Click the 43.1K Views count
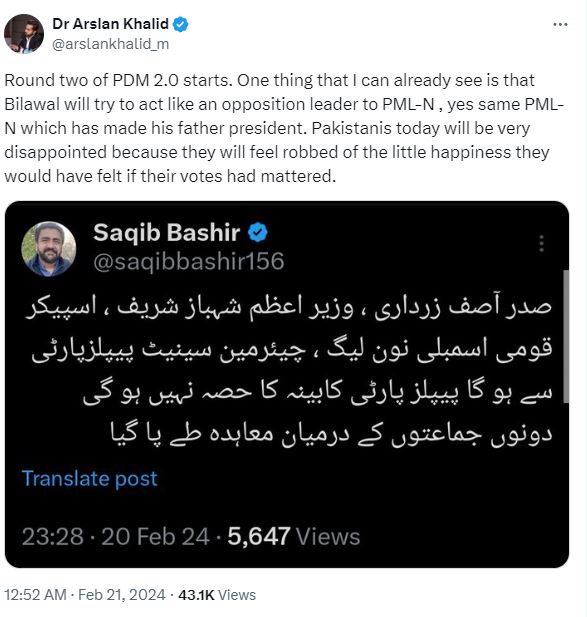587x617 pixels. click(217, 595)
